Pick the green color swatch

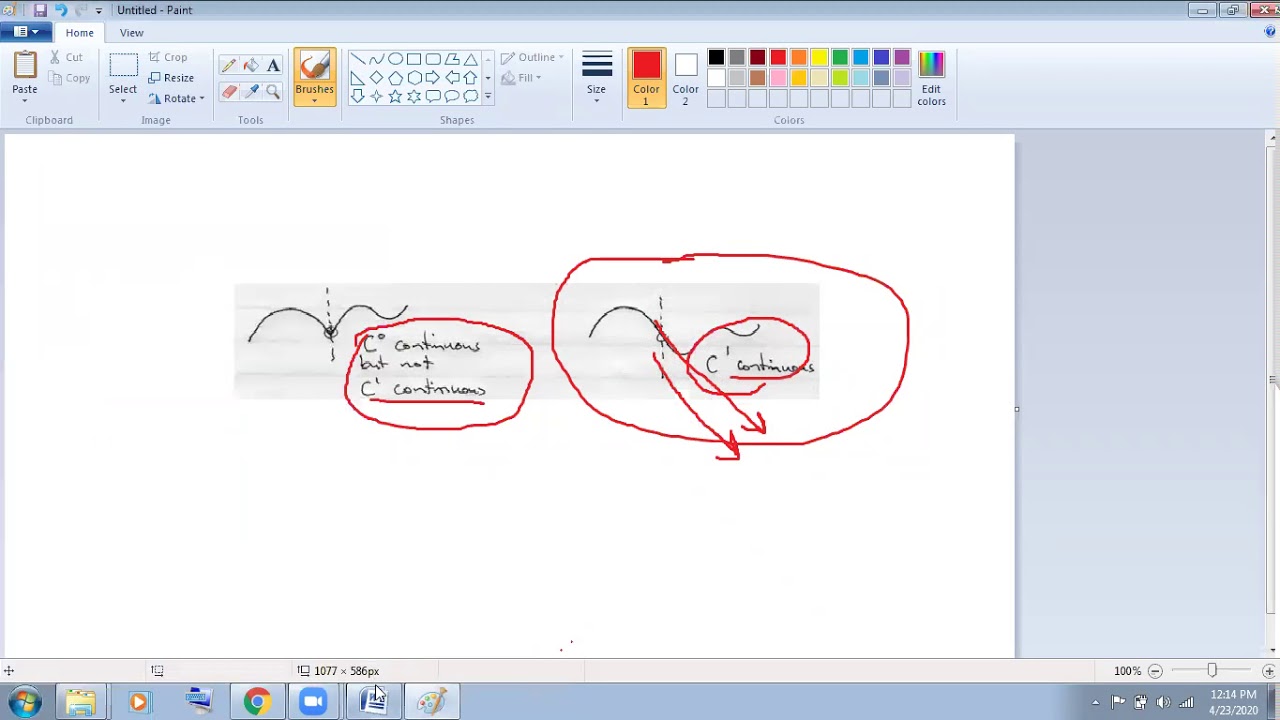click(x=840, y=58)
